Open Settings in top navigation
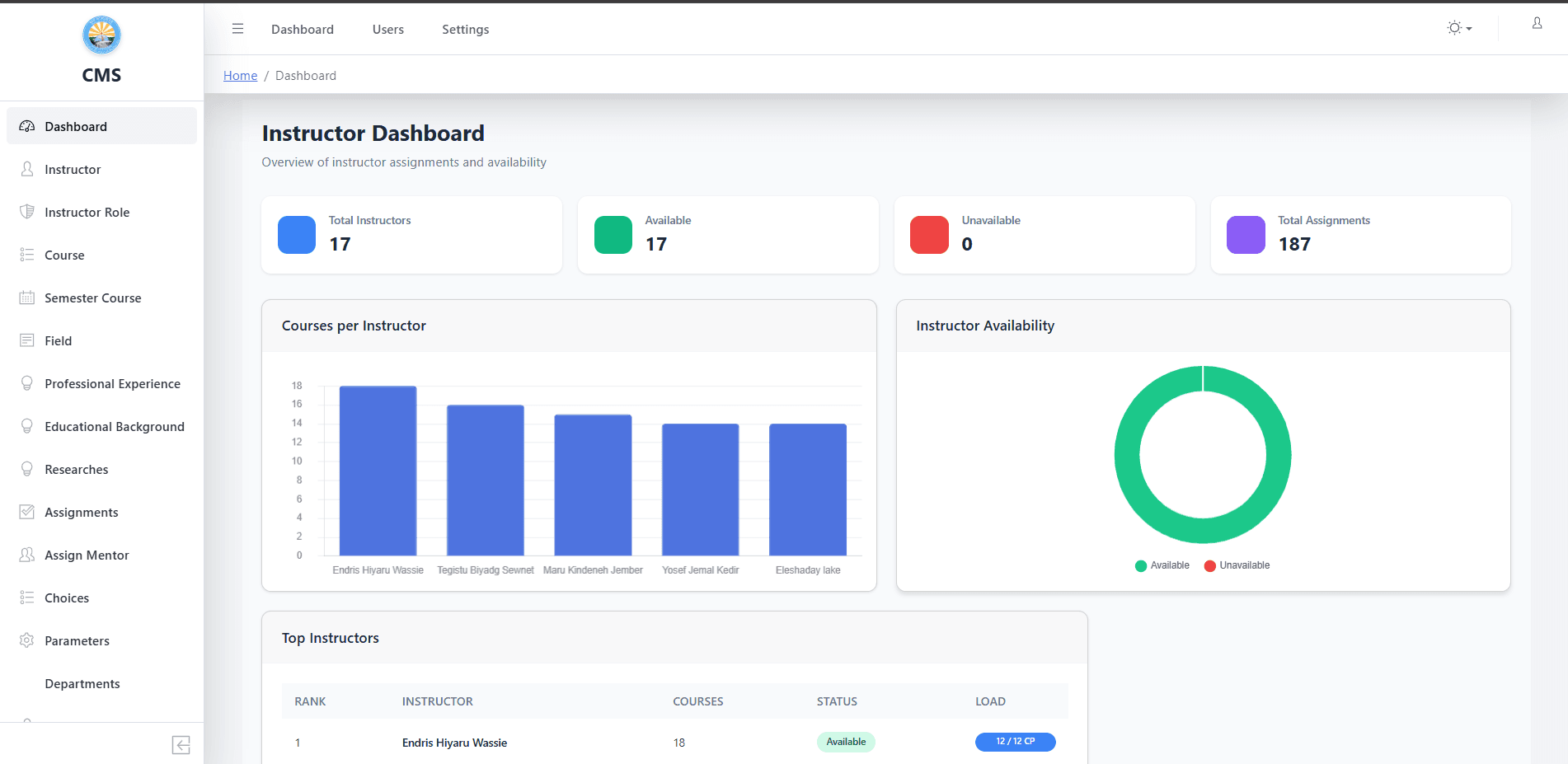Screen dimensions: 1568x764 [x=465, y=29]
